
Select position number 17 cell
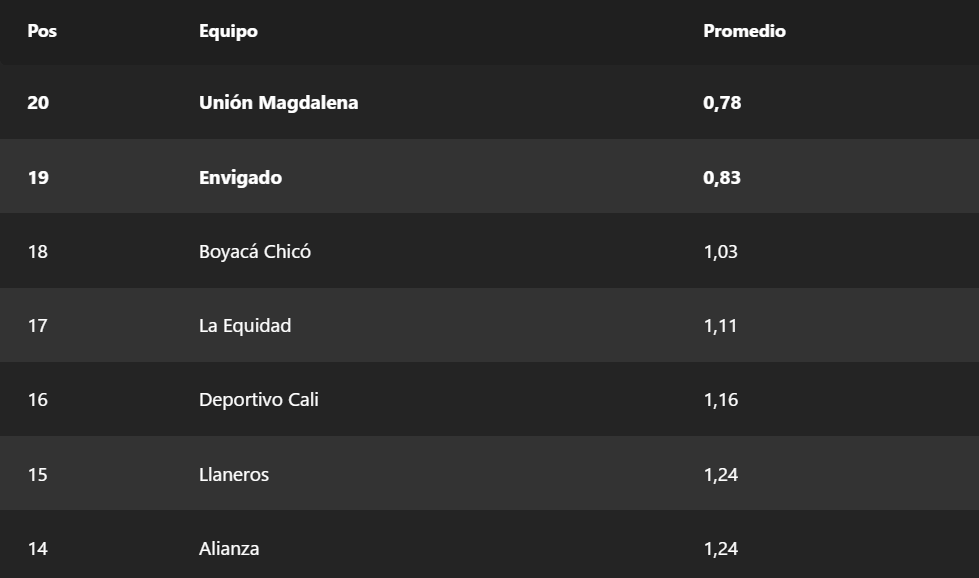click(37, 326)
